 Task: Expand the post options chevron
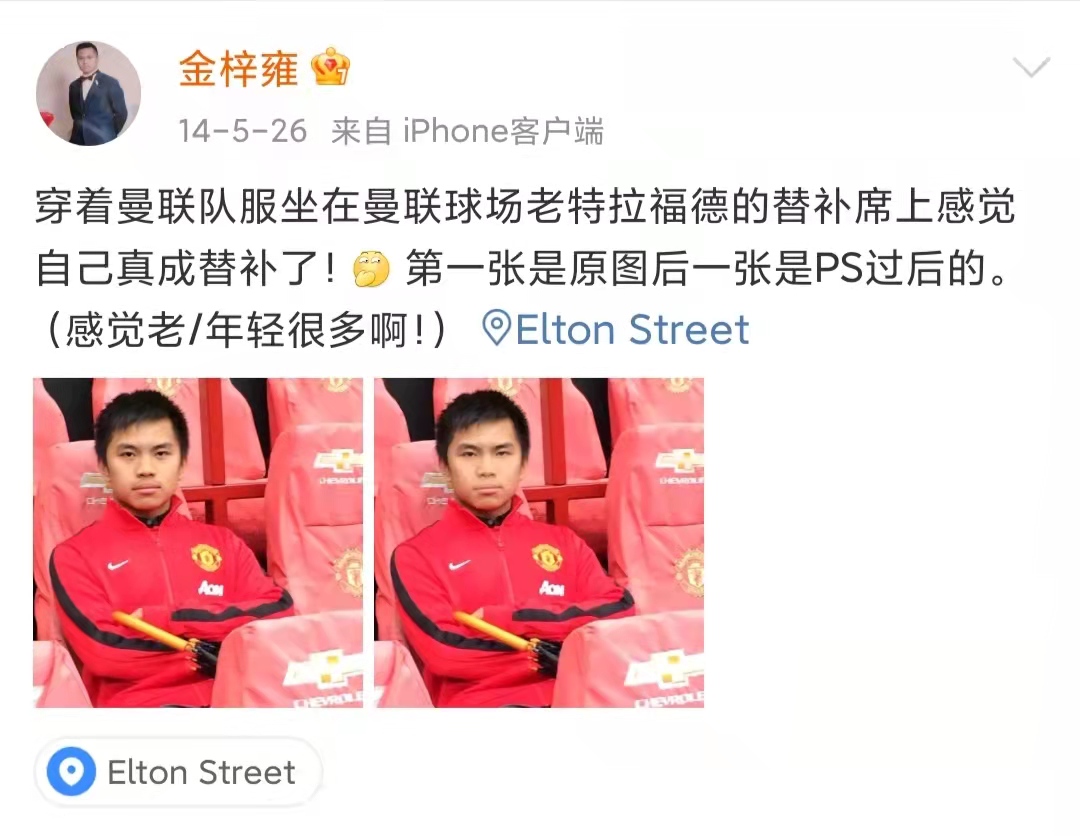(x=1031, y=67)
